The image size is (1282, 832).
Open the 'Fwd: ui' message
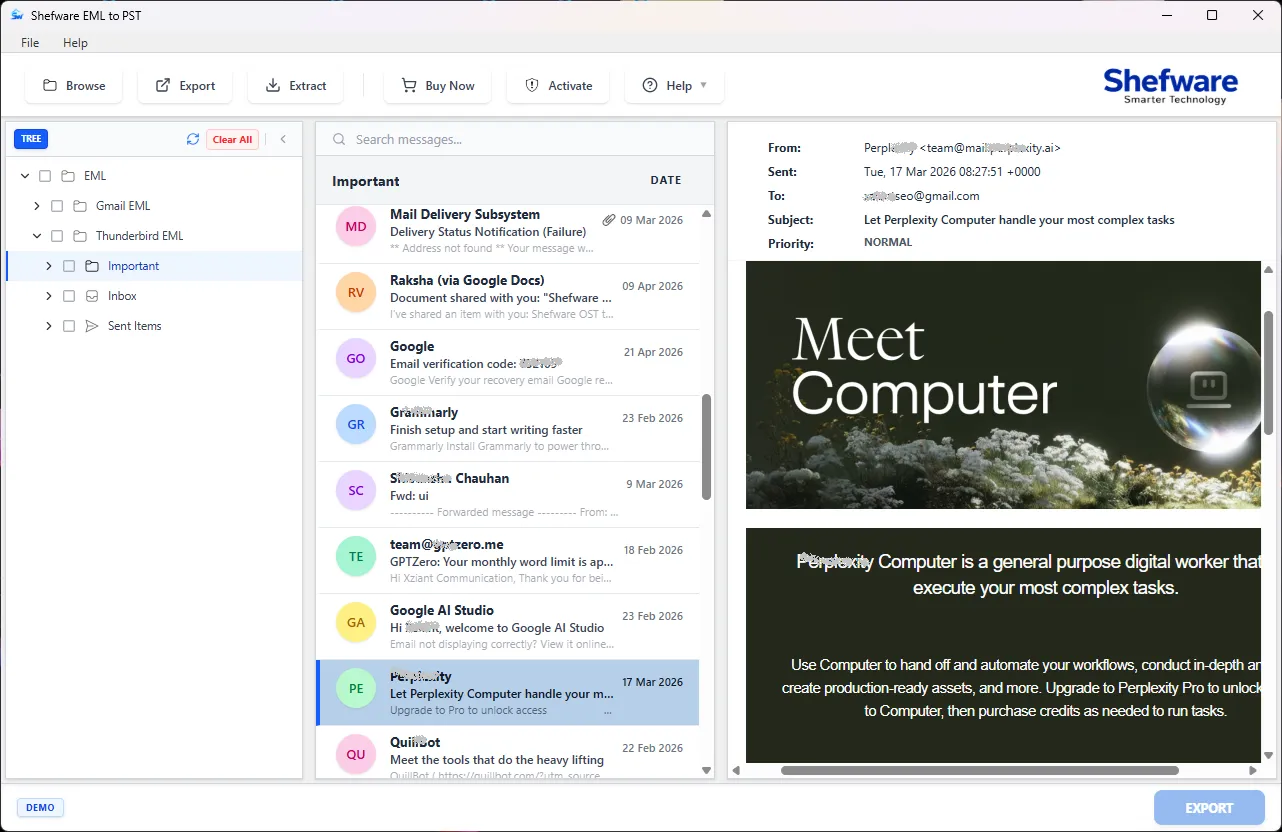(x=508, y=495)
